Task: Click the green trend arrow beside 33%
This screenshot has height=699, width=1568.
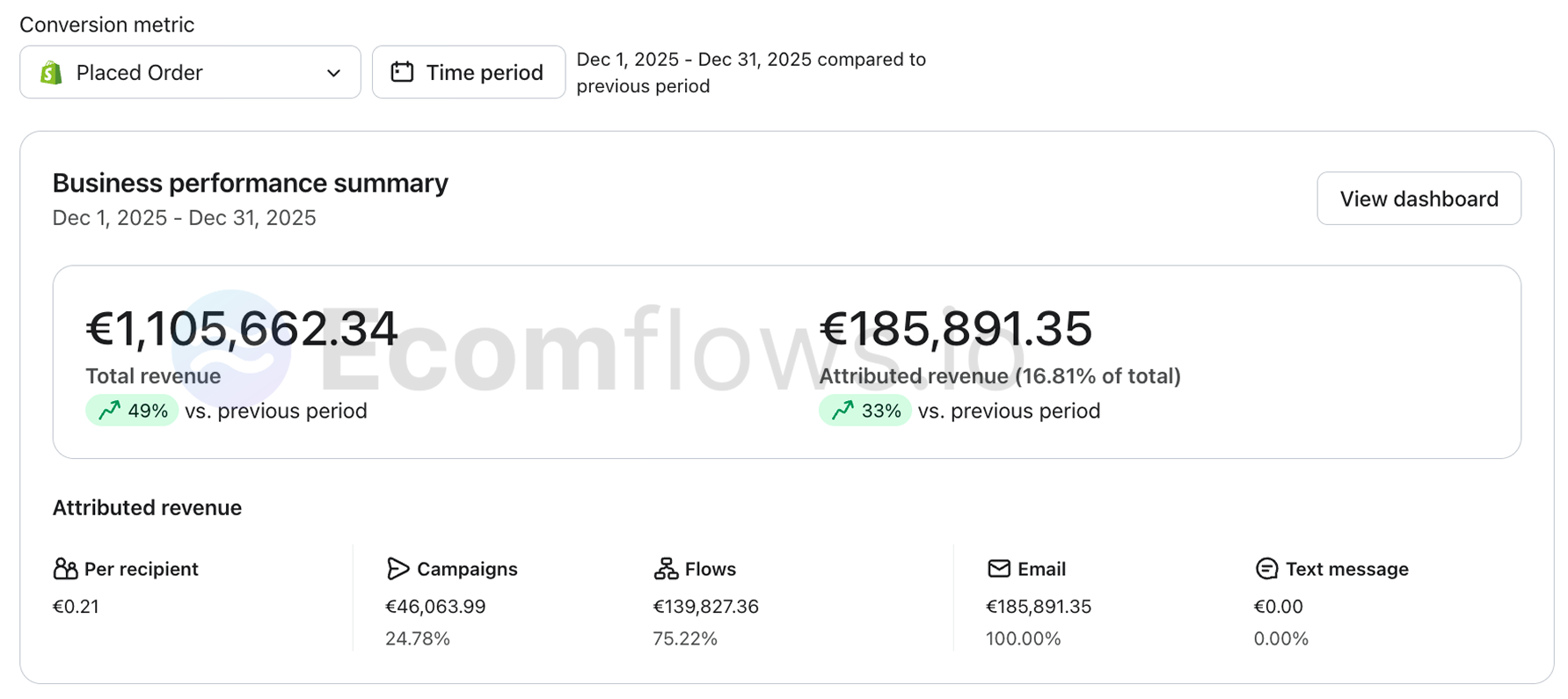Action: (842, 411)
